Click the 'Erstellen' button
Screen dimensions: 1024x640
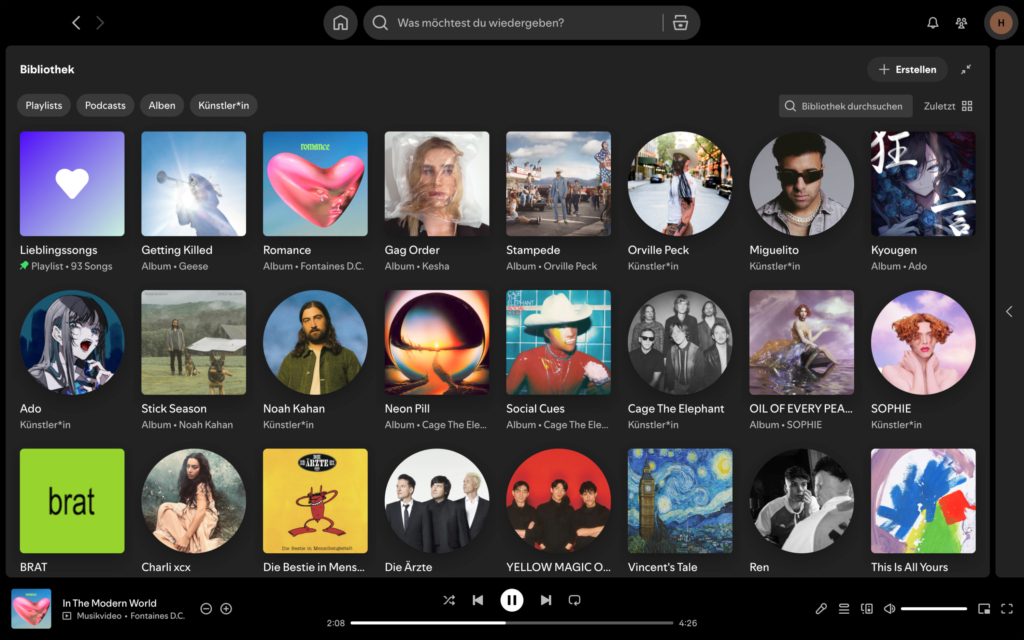coord(907,69)
